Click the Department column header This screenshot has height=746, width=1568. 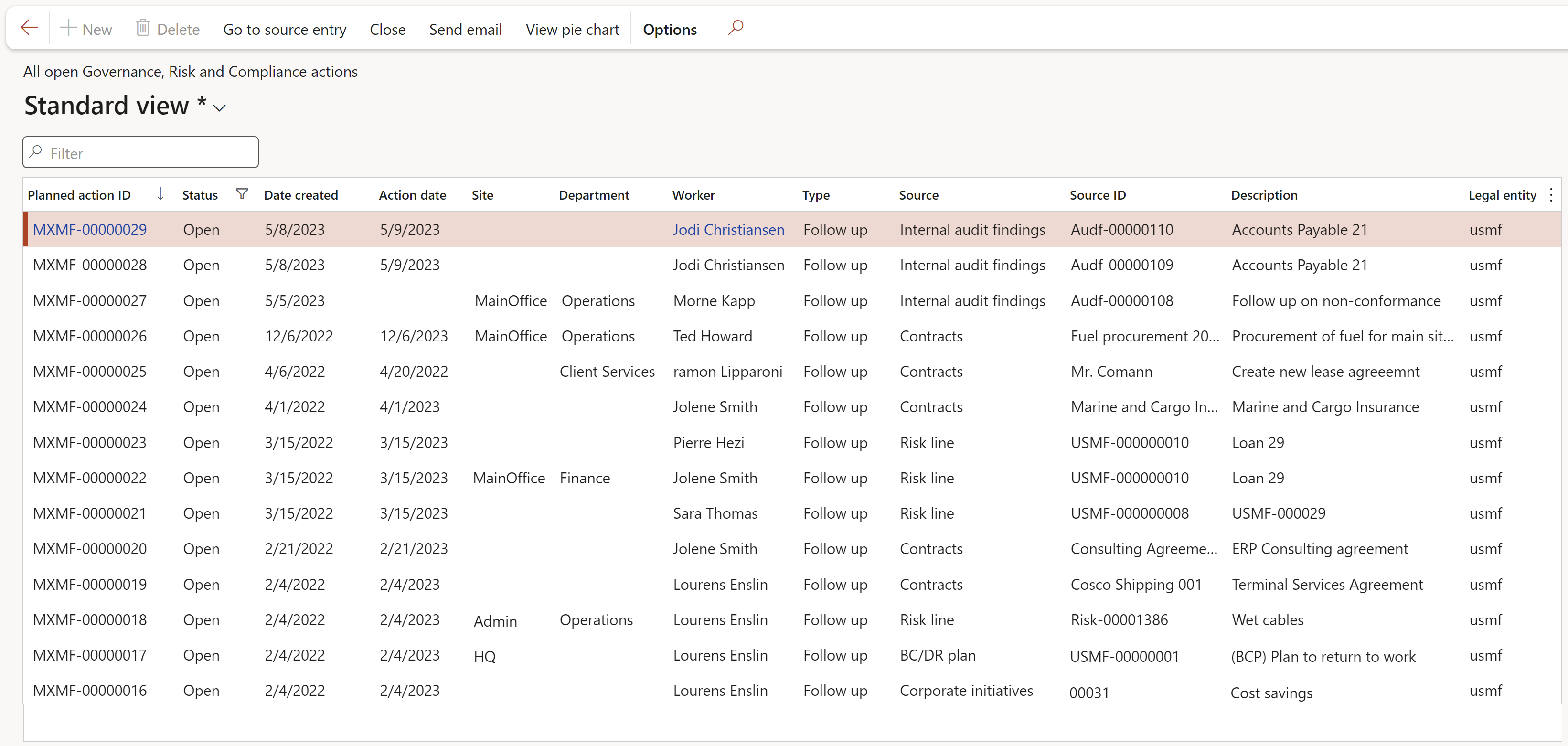pos(594,195)
